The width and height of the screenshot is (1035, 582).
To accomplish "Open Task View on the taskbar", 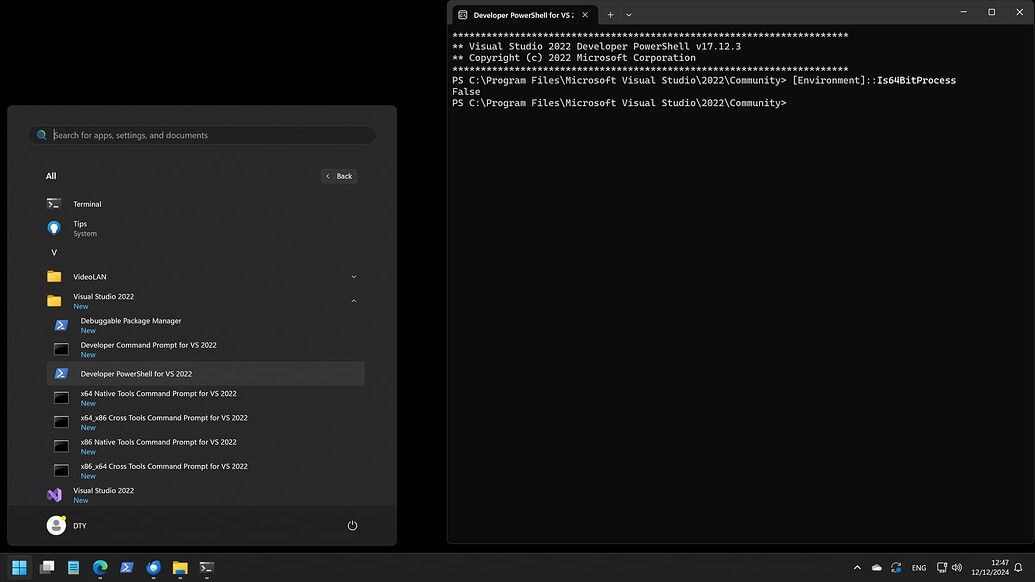I will click(47, 567).
